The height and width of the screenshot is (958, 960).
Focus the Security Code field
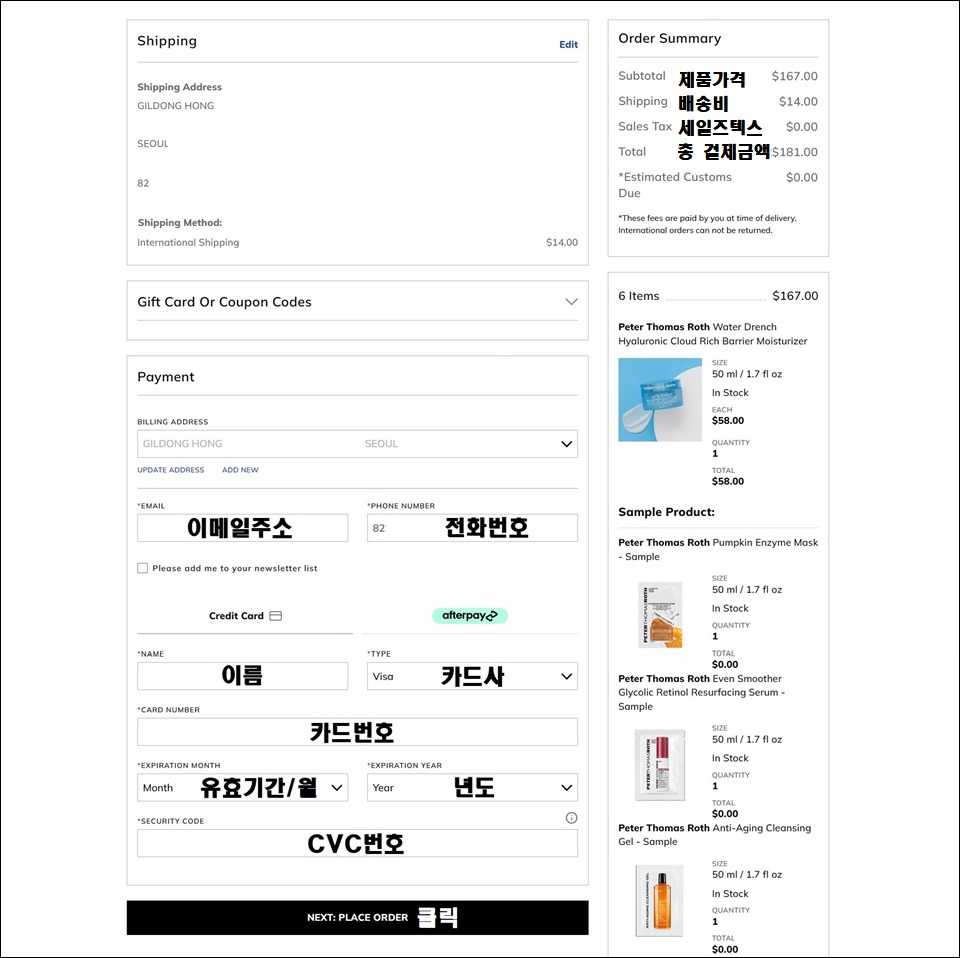coord(357,844)
